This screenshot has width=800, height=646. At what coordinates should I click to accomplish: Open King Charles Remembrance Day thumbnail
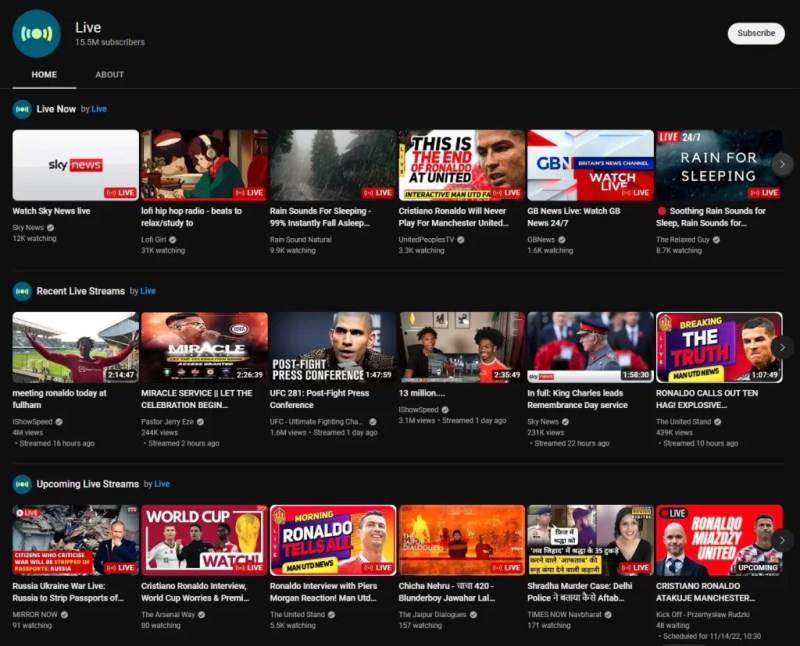click(590, 347)
